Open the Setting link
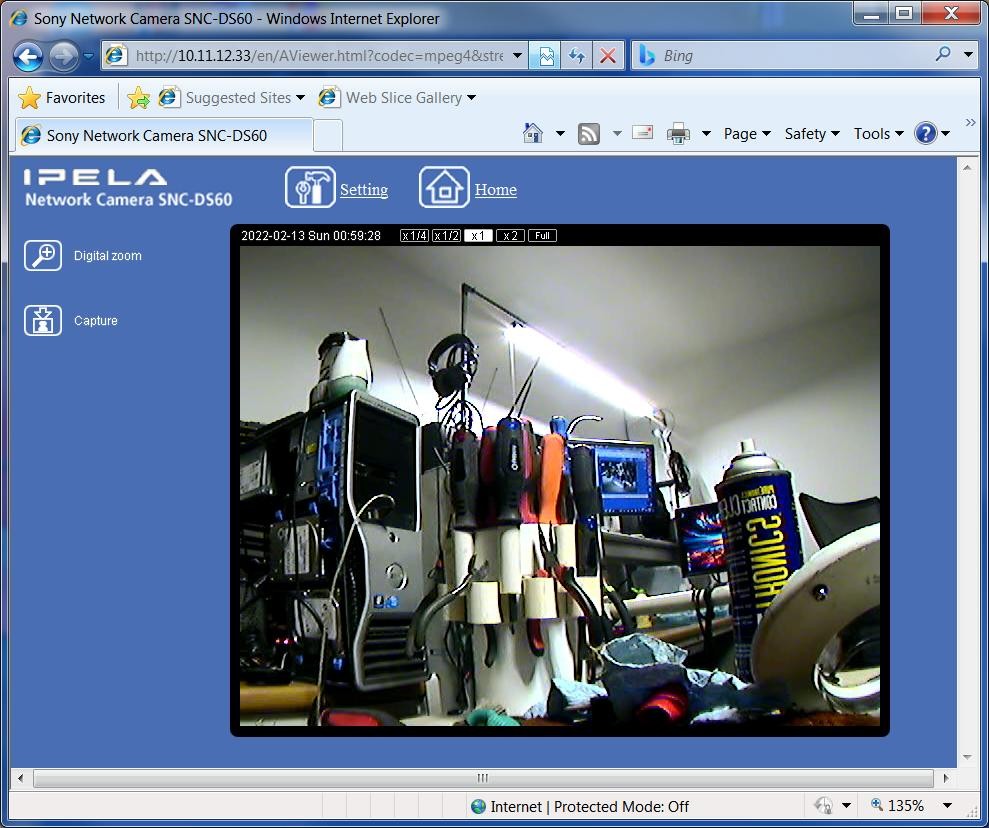The width and height of the screenshot is (989, 828). click(x=364, y=189)
